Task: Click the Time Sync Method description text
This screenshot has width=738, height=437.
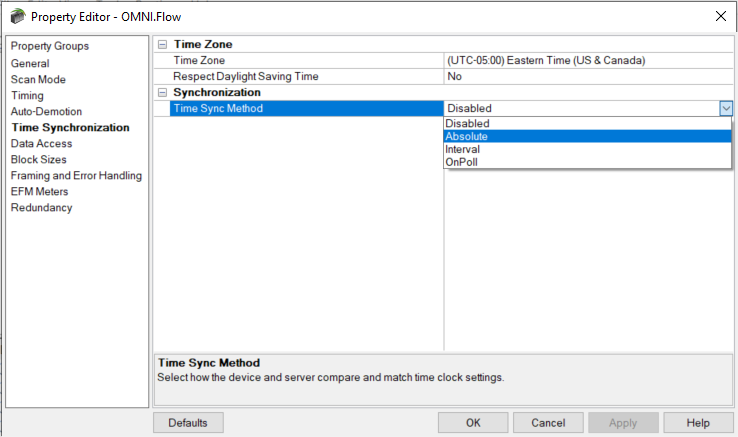Action: pos(330,378)
